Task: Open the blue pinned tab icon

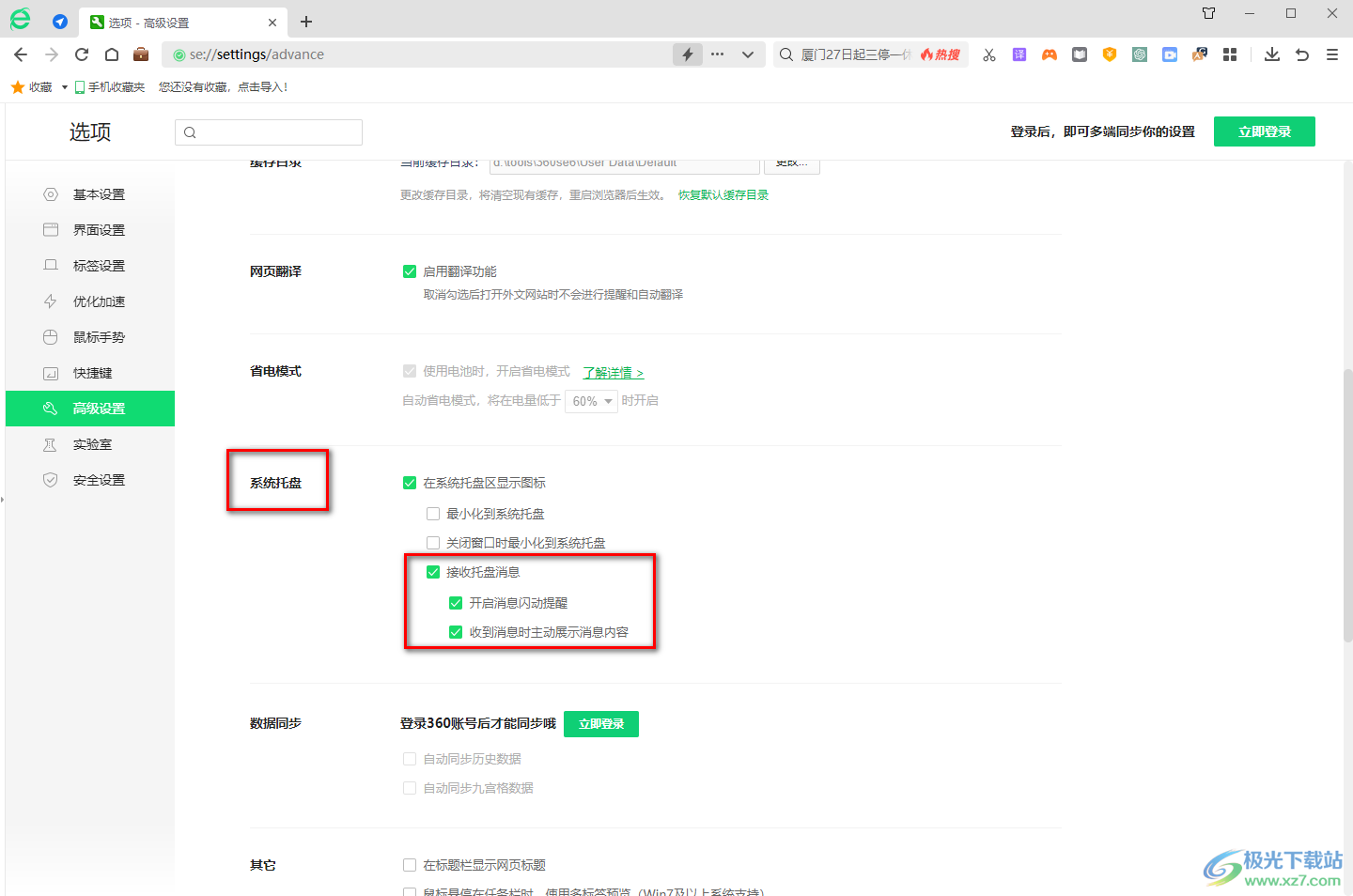Action: (x=60, y=22)
